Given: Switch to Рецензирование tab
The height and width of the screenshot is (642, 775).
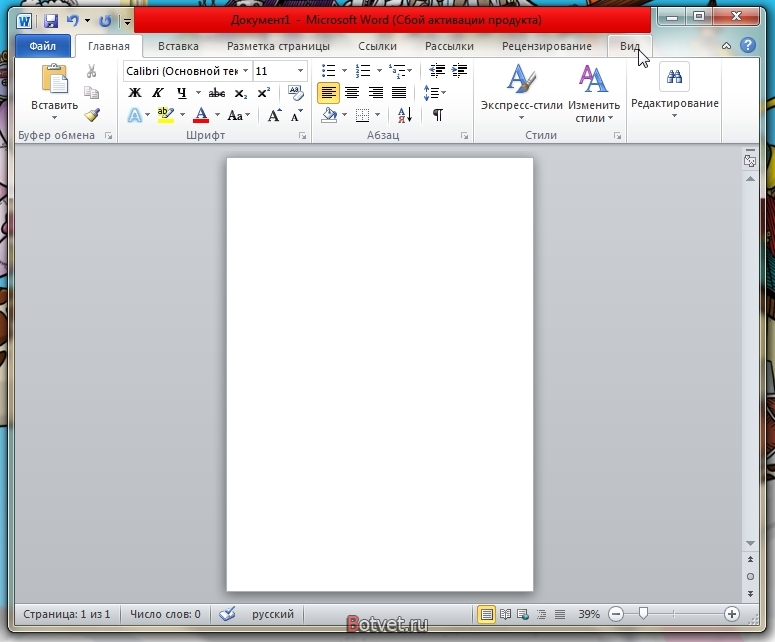Looking at the screenshot, I should pos(547,46).
